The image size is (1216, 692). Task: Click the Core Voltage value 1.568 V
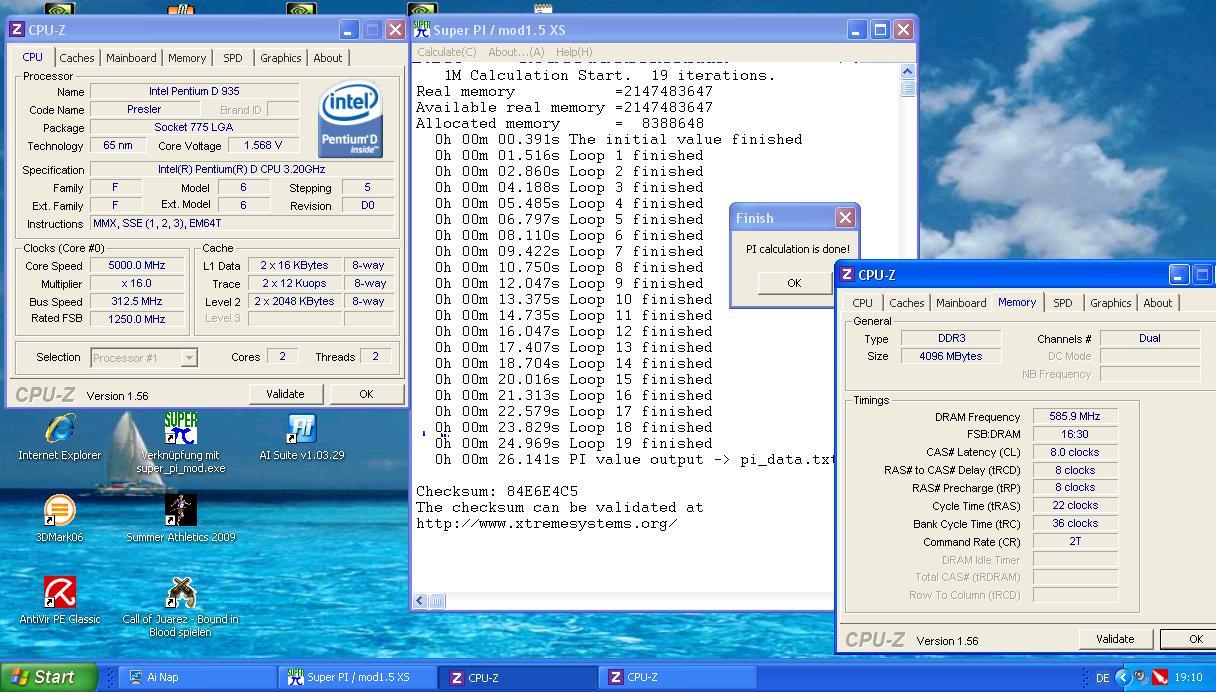click(x=263, y=145)
